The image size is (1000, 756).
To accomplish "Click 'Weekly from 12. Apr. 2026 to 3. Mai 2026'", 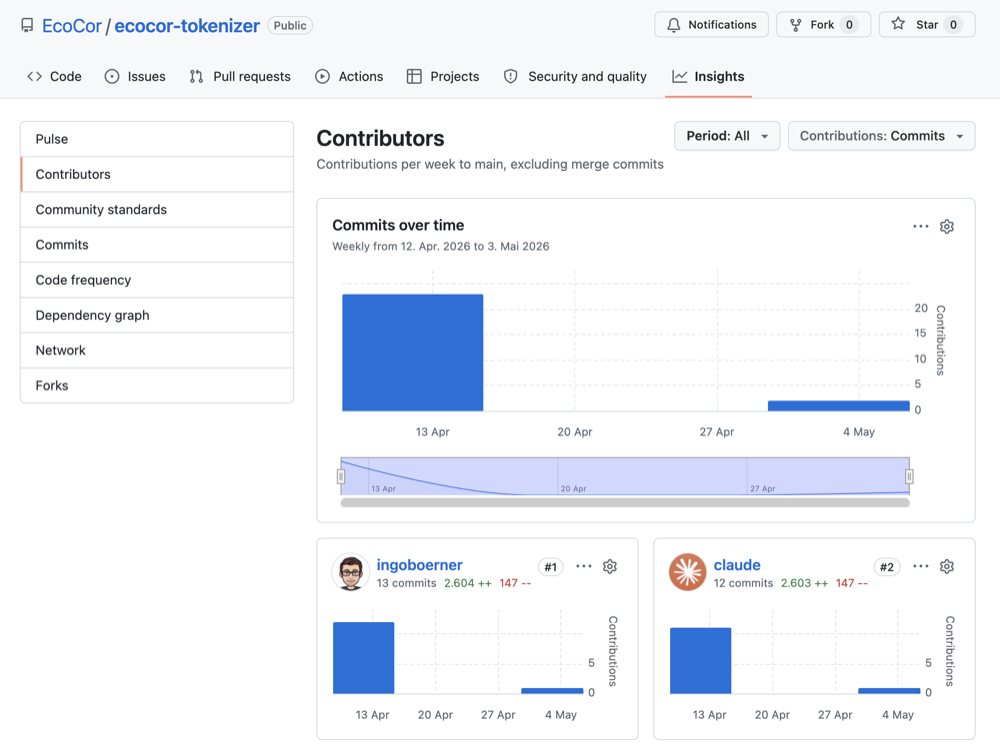I will point(441,246).
